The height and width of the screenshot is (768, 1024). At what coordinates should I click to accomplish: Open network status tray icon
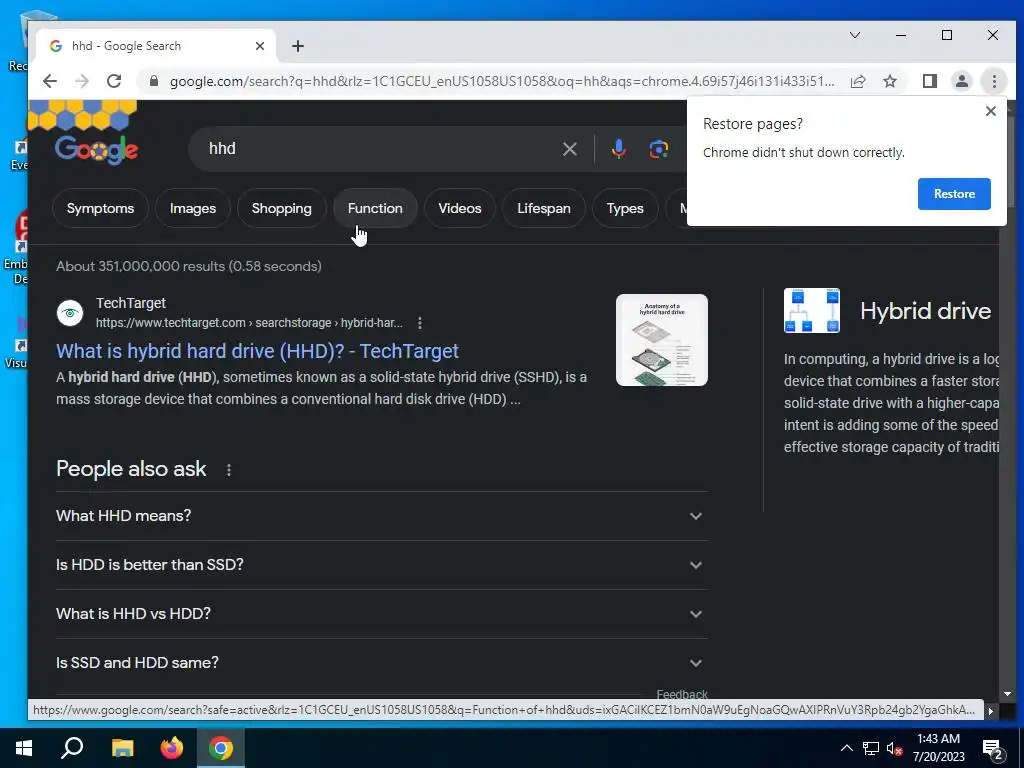[x=871, y=748]
